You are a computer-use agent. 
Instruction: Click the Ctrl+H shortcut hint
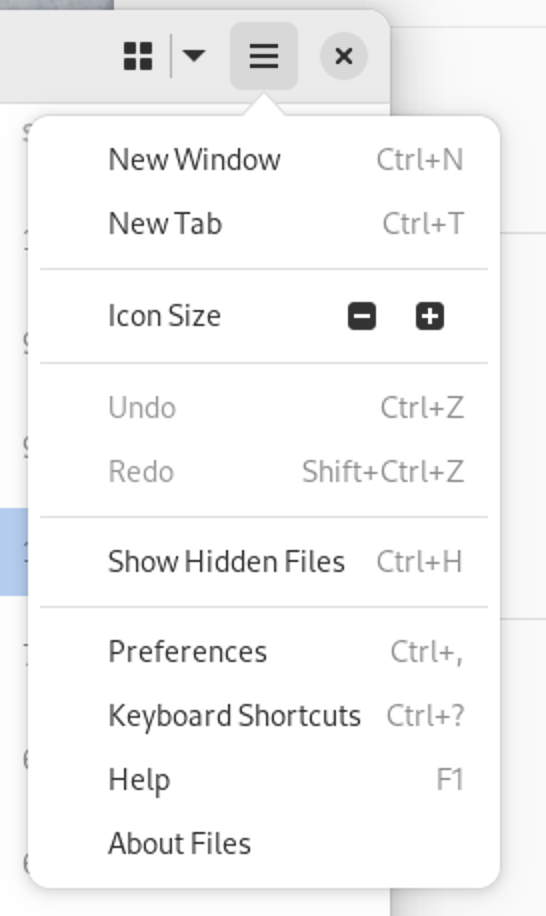tap(419, 561)
